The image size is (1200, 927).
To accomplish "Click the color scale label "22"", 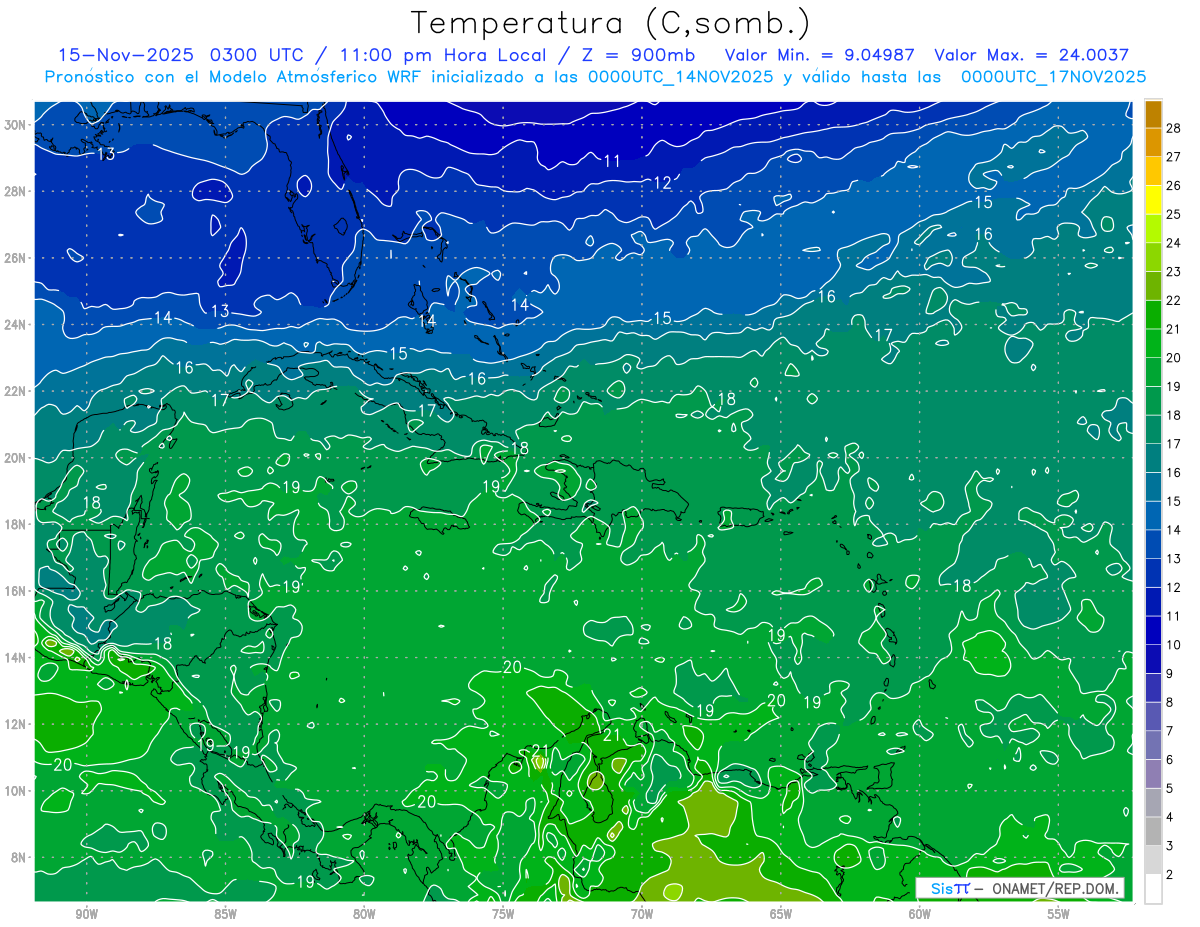I will pos(1173,300).
